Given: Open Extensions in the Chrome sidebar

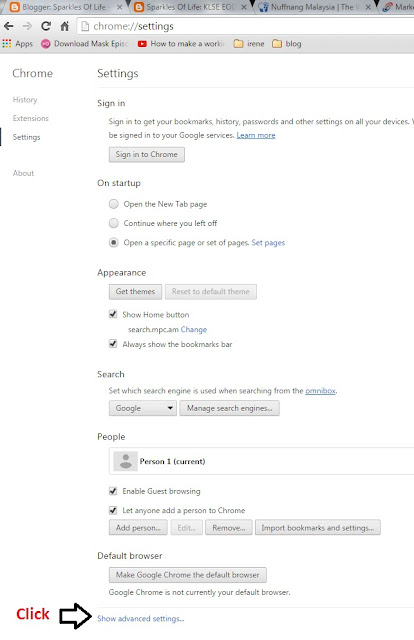Looking at the screenshot, I should (x=31, y=118).
